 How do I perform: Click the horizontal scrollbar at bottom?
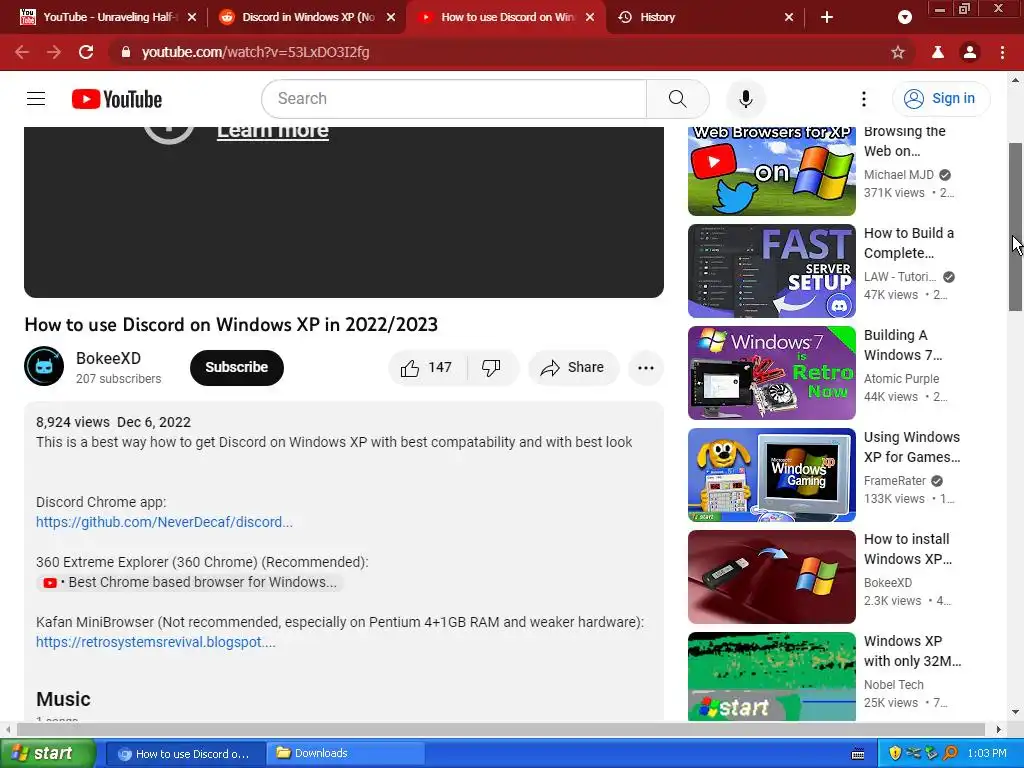tap(500, 729)
